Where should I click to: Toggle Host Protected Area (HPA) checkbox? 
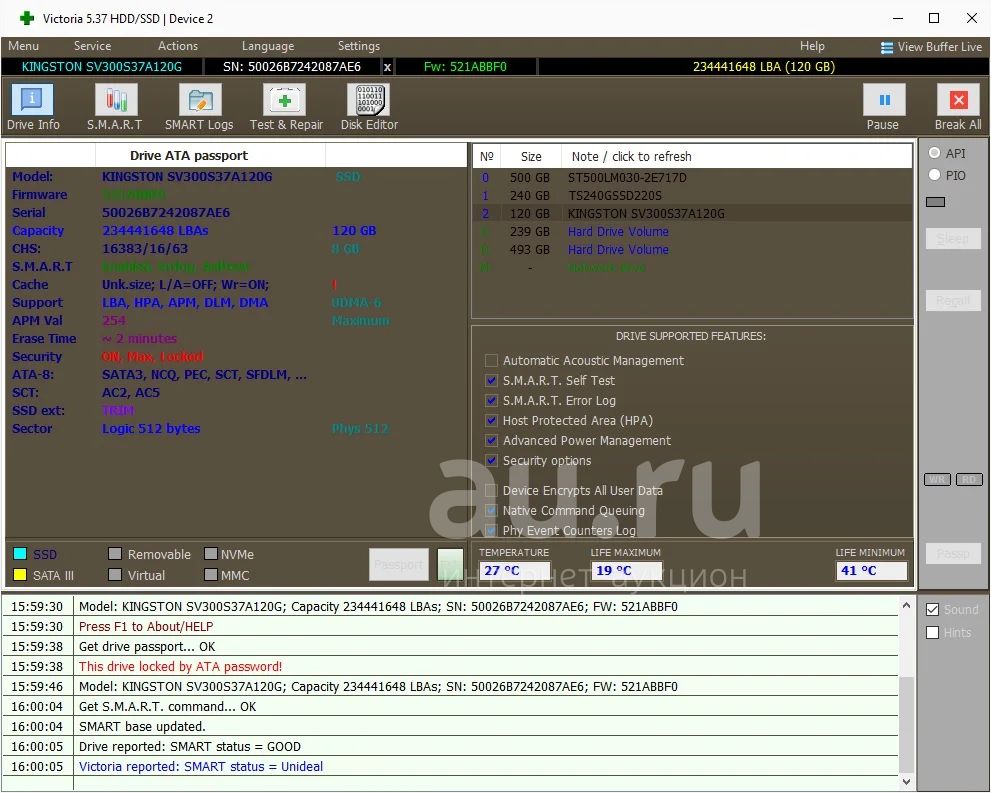(490, 421)
